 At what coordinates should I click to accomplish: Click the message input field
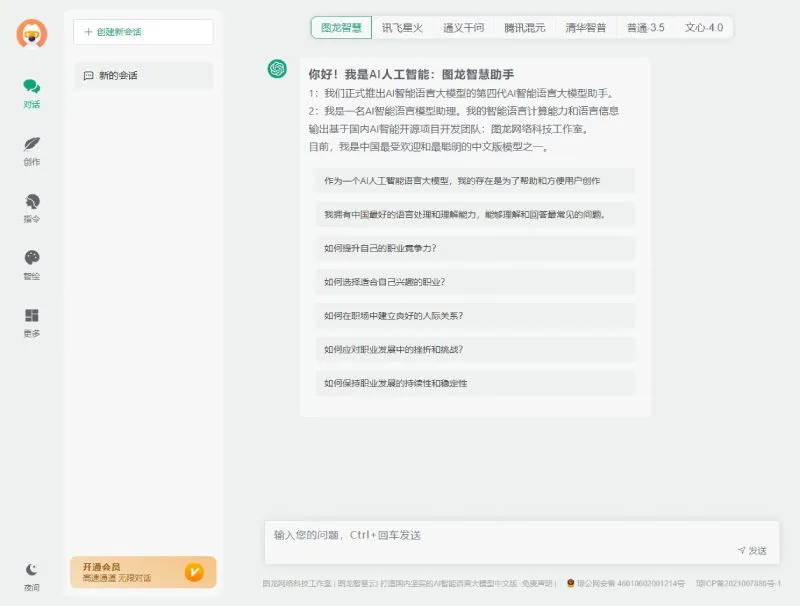(x=522, y=542)
